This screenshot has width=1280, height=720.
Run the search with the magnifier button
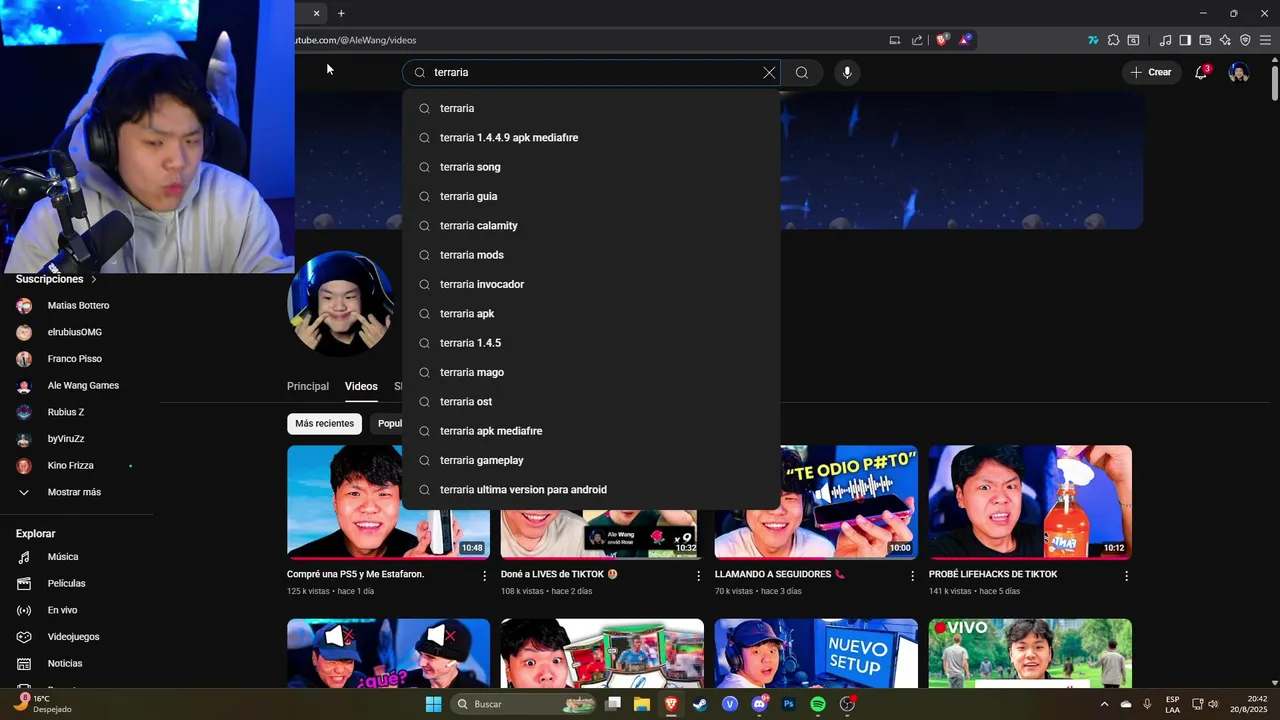pos(802,72)
